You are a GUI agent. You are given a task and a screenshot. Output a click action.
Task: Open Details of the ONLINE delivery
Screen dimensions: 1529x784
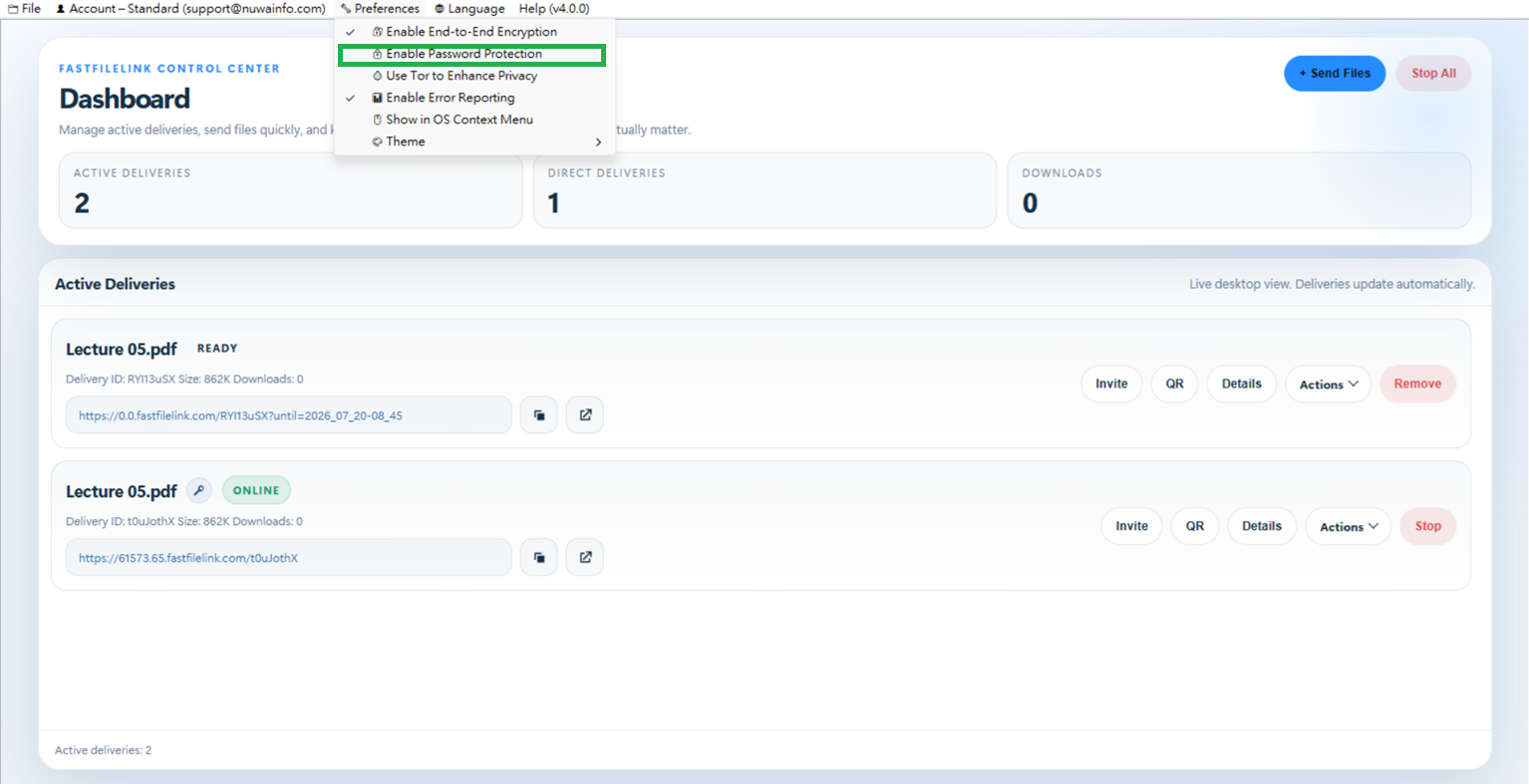coord(1262,526)
